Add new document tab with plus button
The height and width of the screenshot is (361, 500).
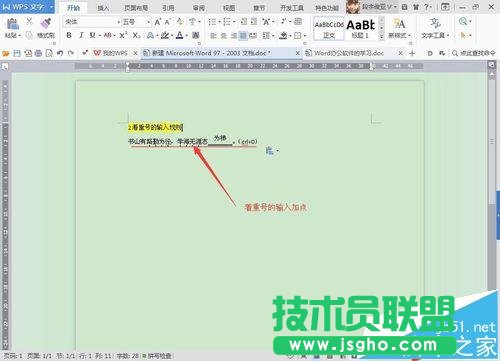(x=412, y=53)
